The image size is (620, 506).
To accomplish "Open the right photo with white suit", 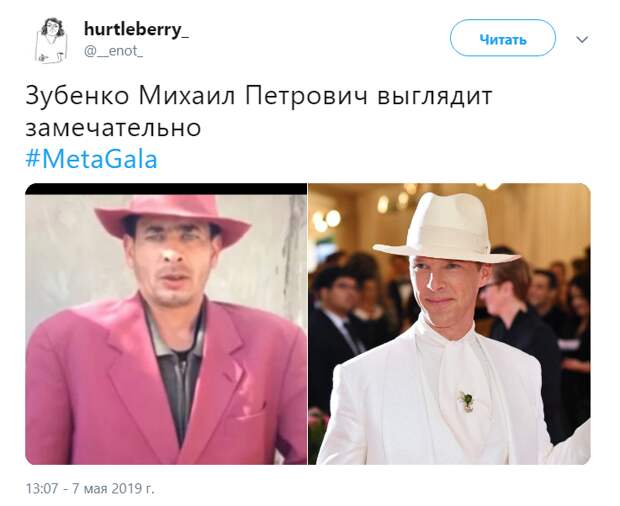I will pyautogui.click(x=450, y=324).
